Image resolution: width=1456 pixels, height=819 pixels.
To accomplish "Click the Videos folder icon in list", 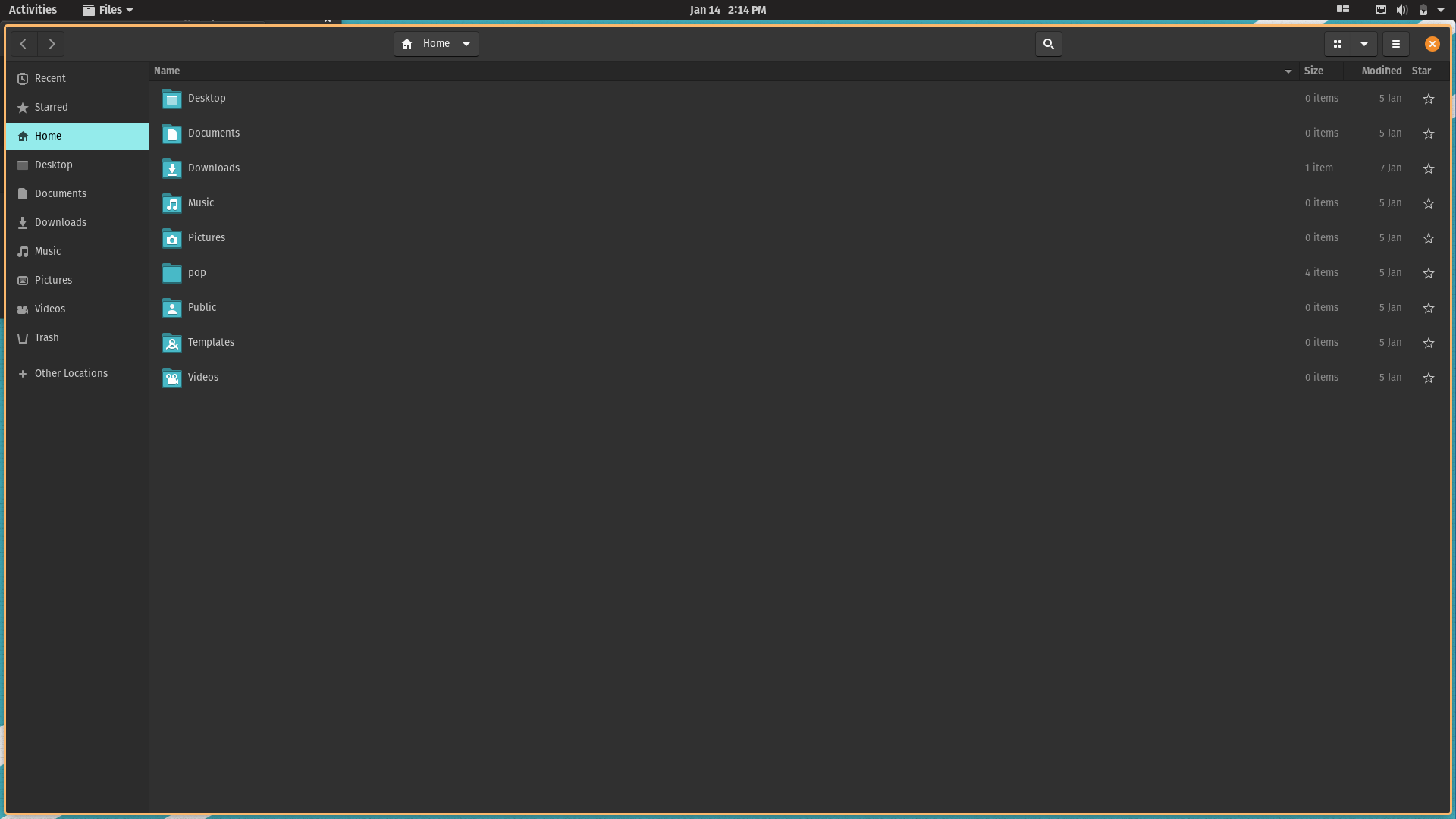I will [x=172, y=378].
